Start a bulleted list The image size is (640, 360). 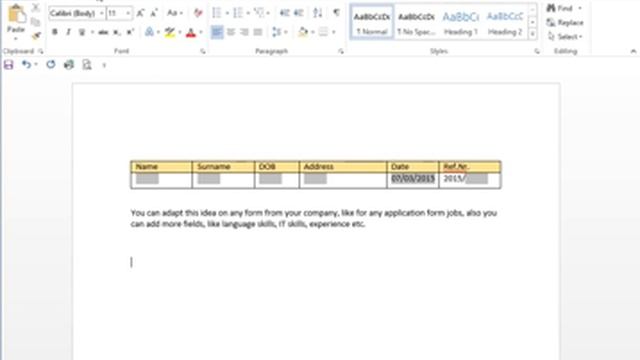[217, 13]
